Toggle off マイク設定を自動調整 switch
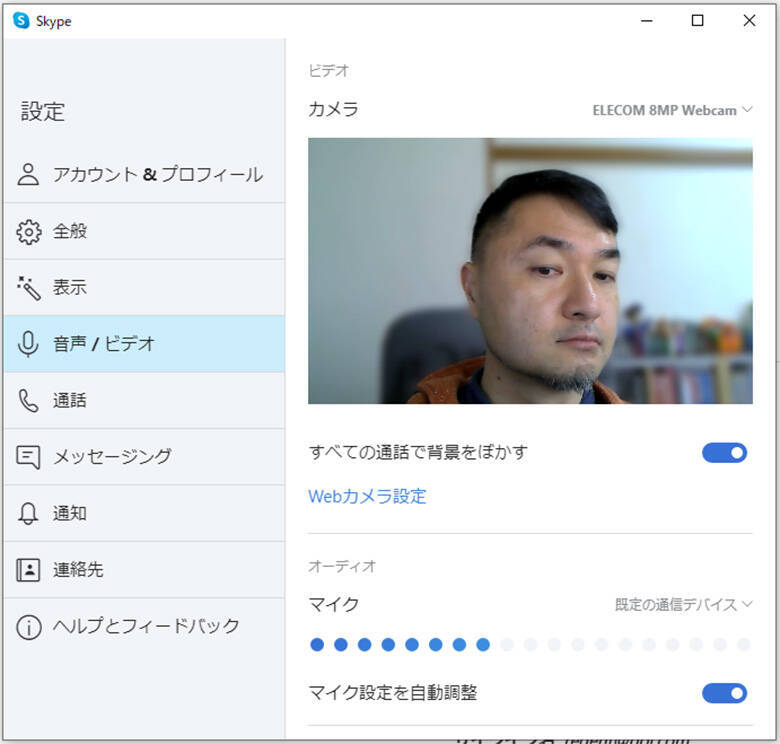This screenshot has height=744, width=780. click(724, 693)
